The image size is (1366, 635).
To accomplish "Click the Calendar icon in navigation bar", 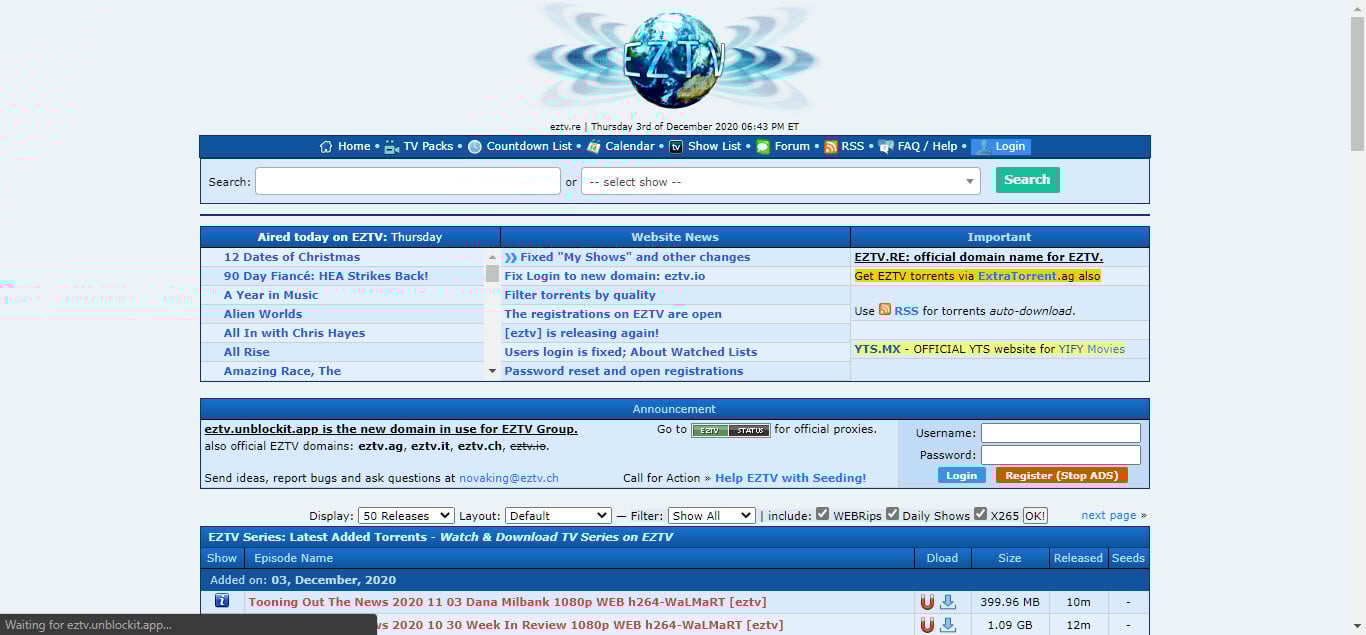I will (x=594, y=147).
